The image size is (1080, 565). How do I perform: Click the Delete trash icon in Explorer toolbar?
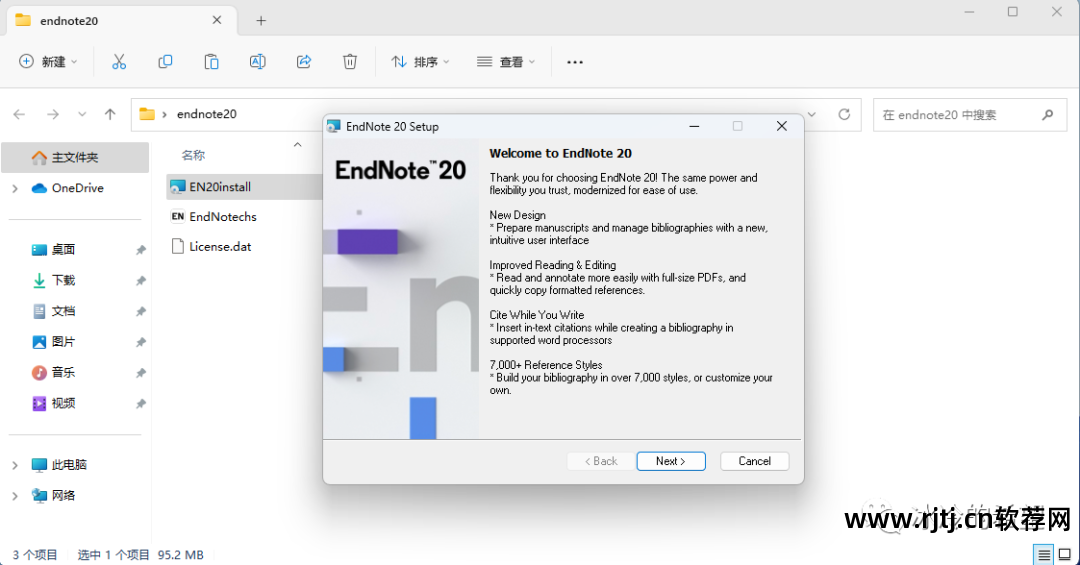tap(350, 62)
